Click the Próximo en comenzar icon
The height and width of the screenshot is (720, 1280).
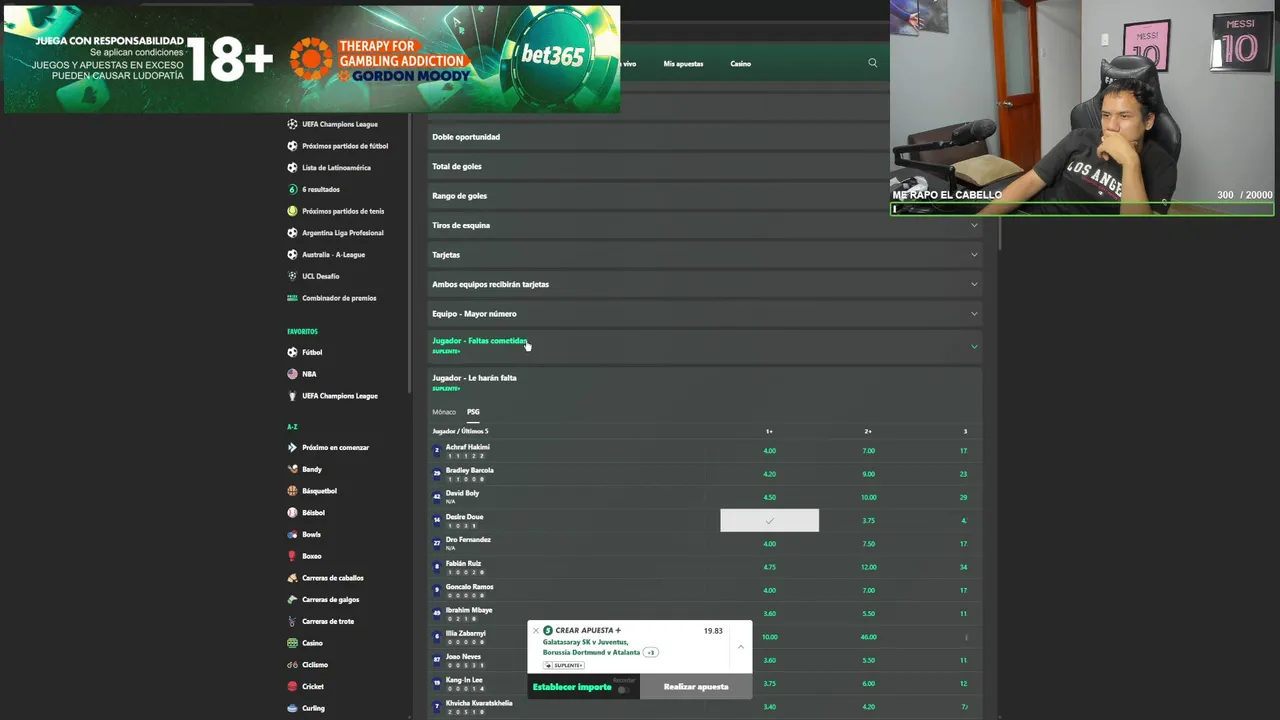pos(292,447)
